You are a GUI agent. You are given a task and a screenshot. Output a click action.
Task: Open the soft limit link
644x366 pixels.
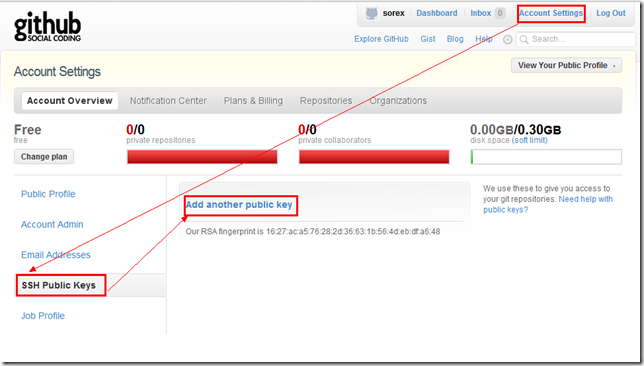[529, 140]
